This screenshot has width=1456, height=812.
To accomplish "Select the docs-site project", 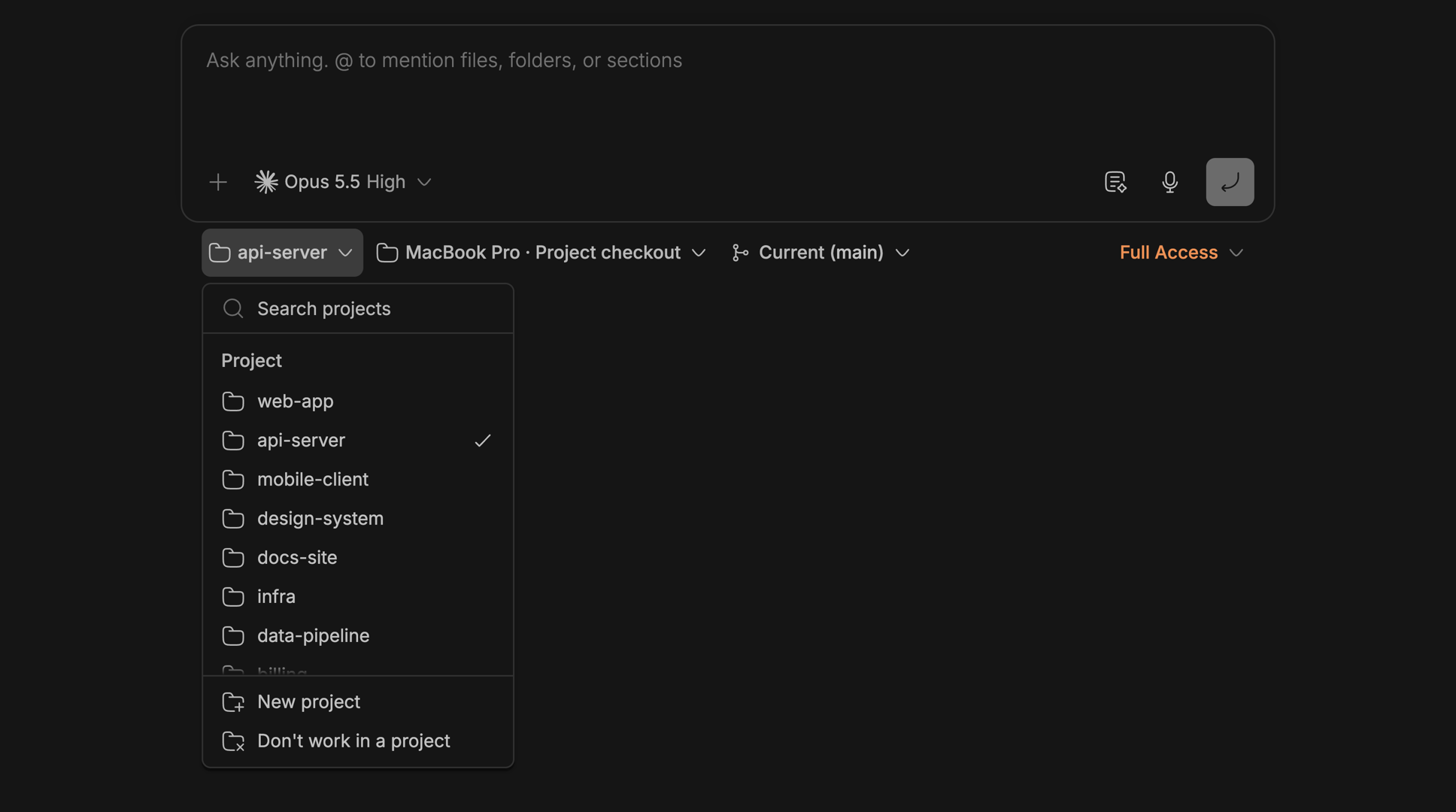I will pos(358,558).
